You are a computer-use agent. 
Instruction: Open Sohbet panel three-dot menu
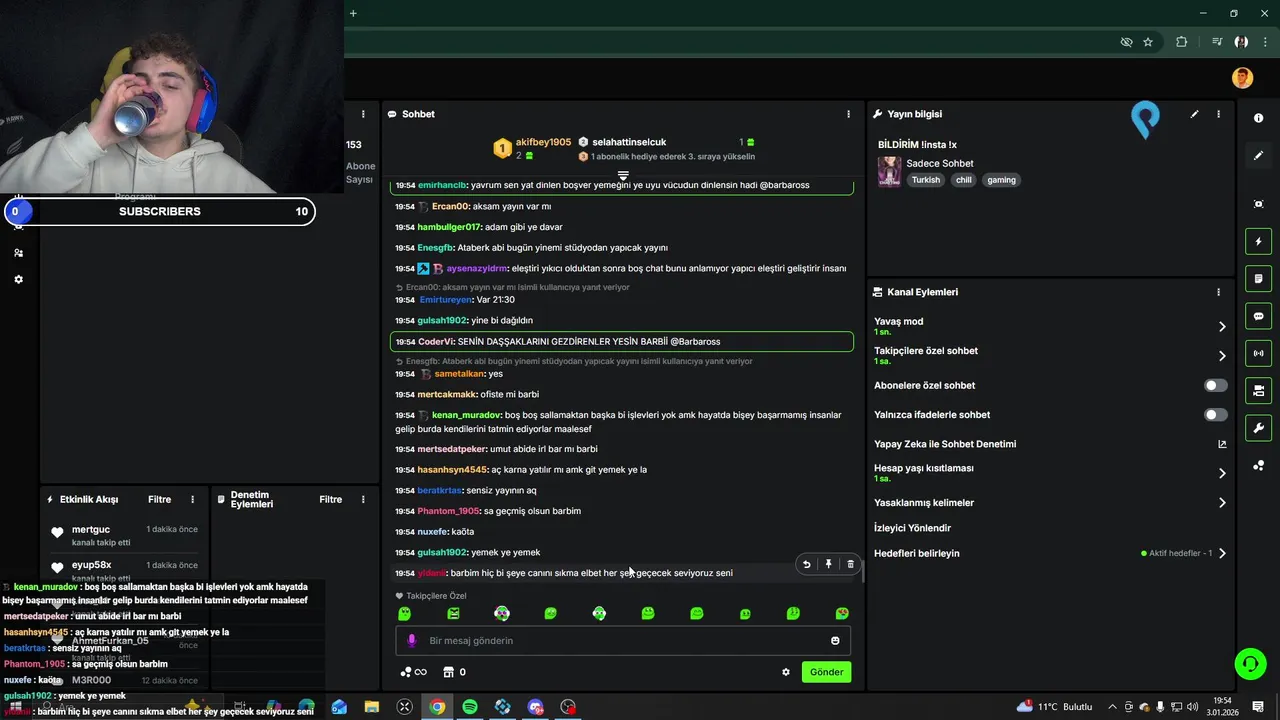(x=848, y=114)
